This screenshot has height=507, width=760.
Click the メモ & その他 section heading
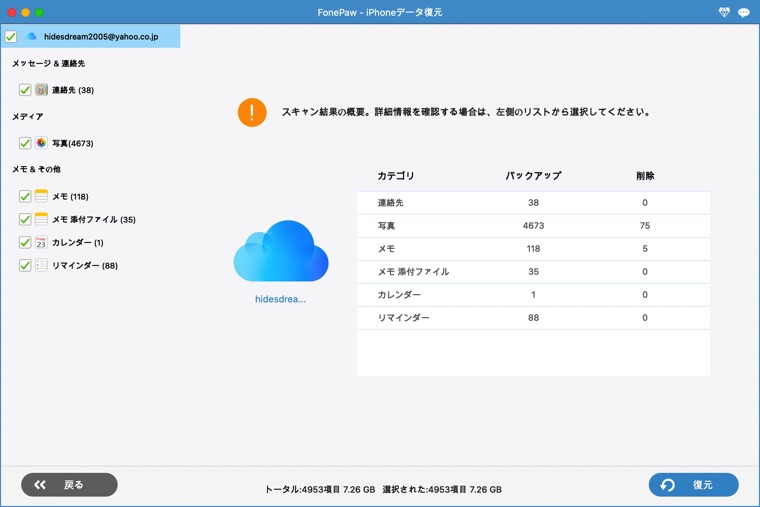point(36,169)
